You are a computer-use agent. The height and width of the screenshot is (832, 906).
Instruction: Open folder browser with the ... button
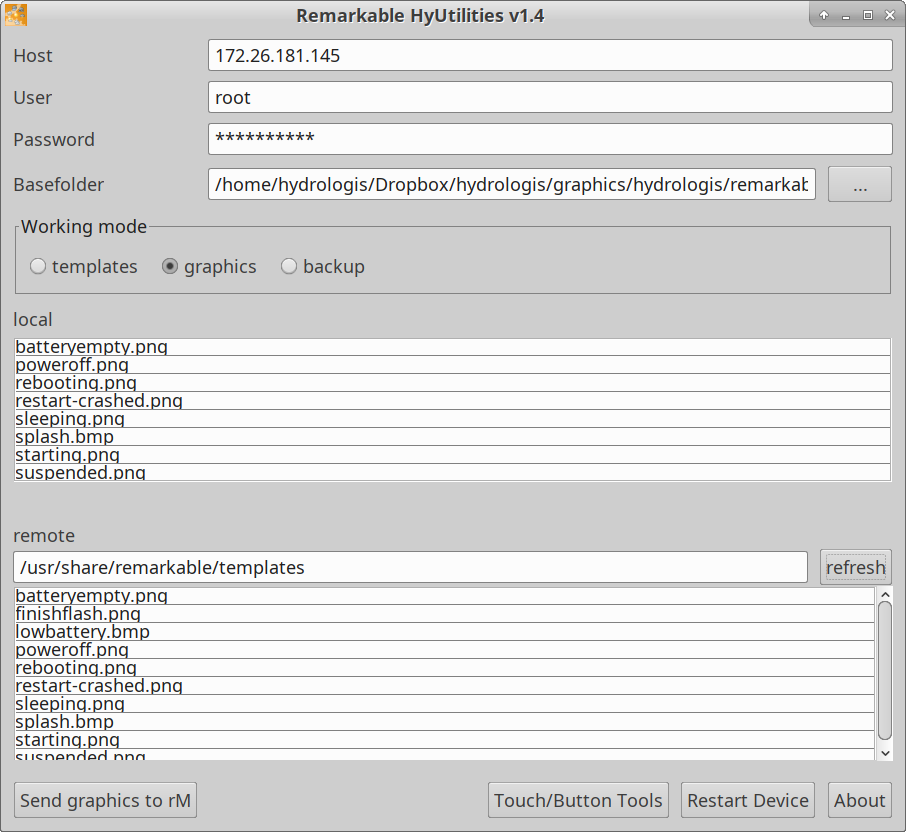click(860, 184)
